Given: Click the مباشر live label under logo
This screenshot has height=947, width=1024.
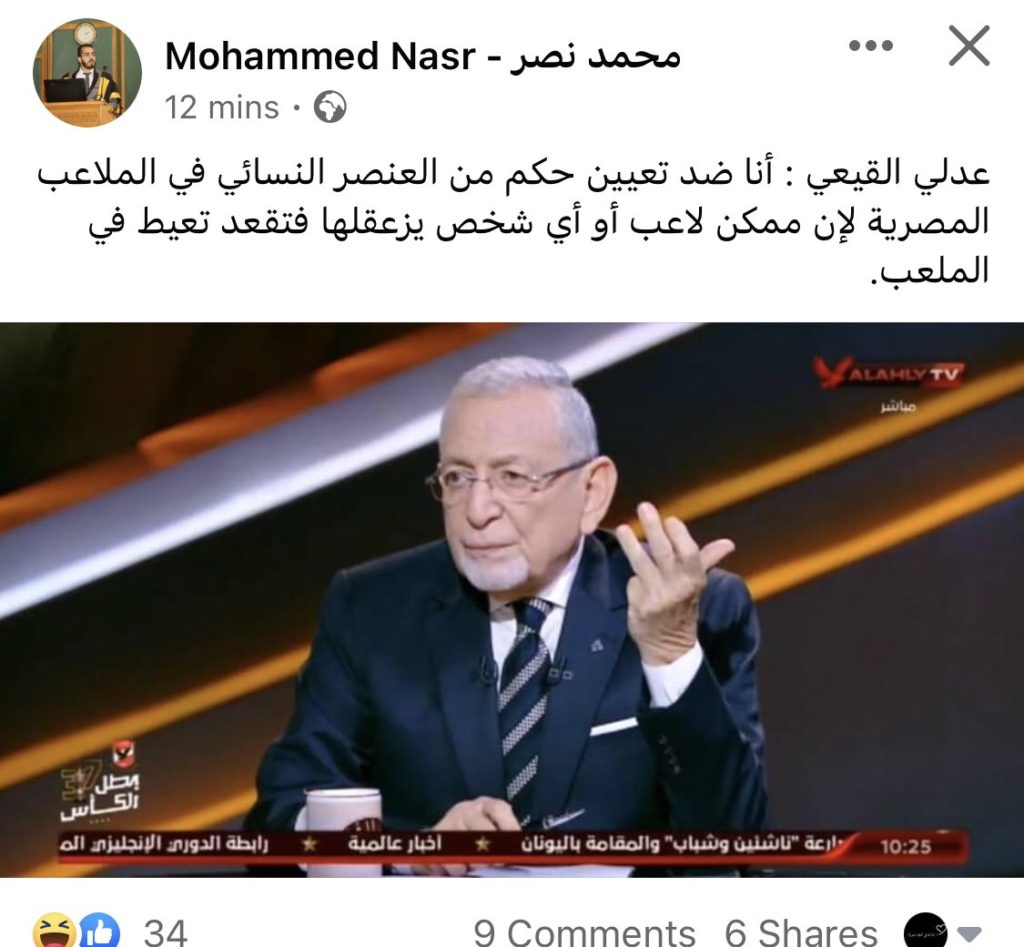Looking at the screenshot, I should click(899, 407).
